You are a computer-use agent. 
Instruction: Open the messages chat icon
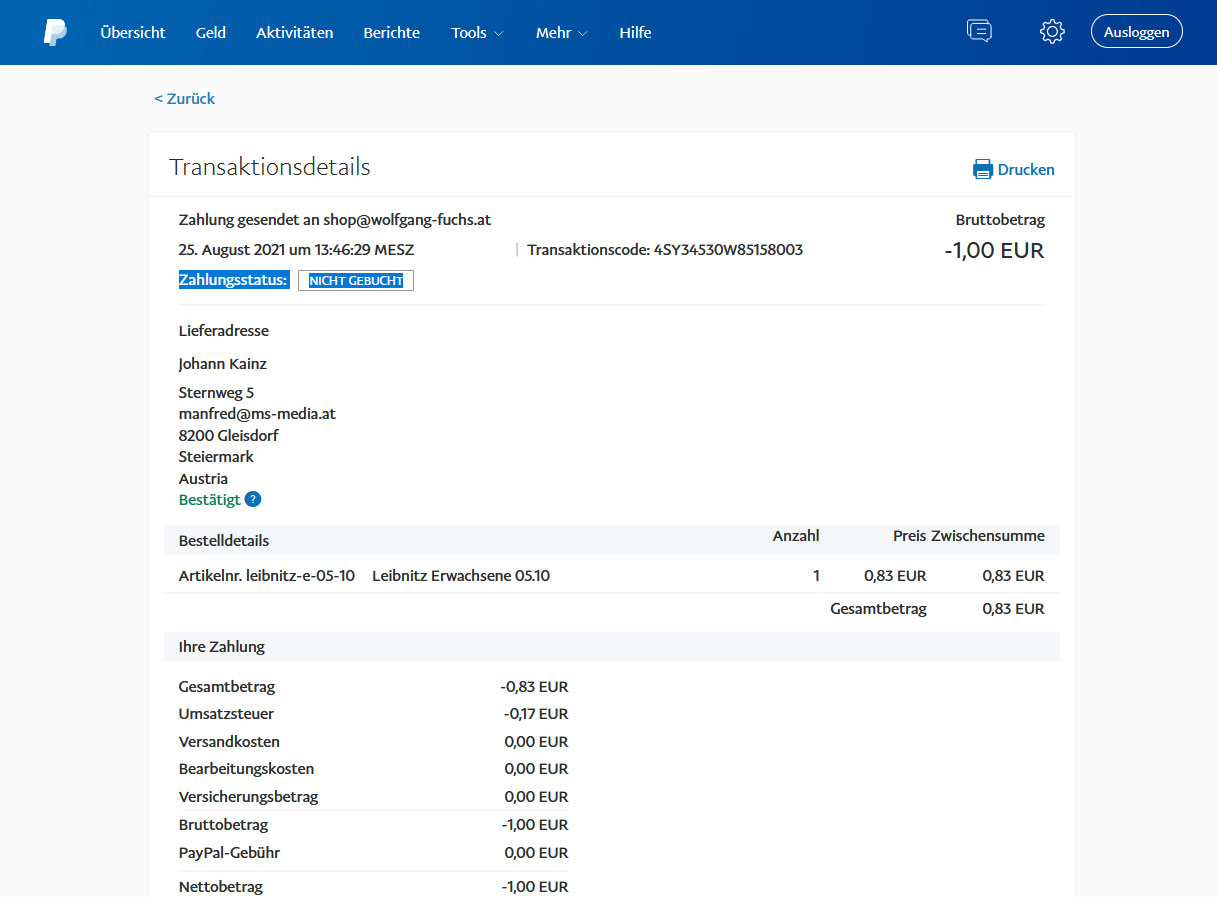tap(979, 32)
